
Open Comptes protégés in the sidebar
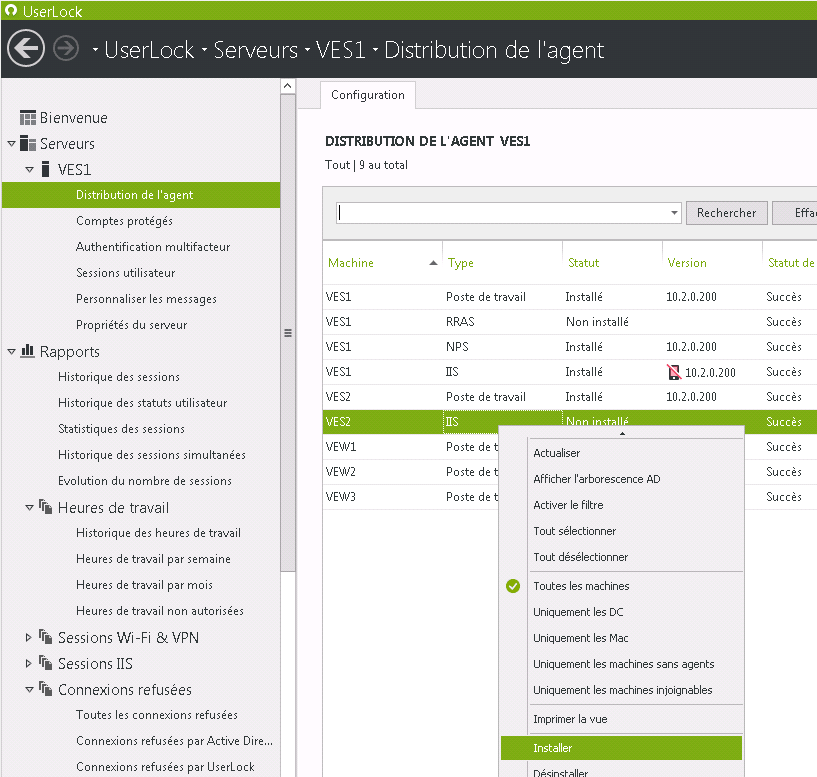[124, 221]
